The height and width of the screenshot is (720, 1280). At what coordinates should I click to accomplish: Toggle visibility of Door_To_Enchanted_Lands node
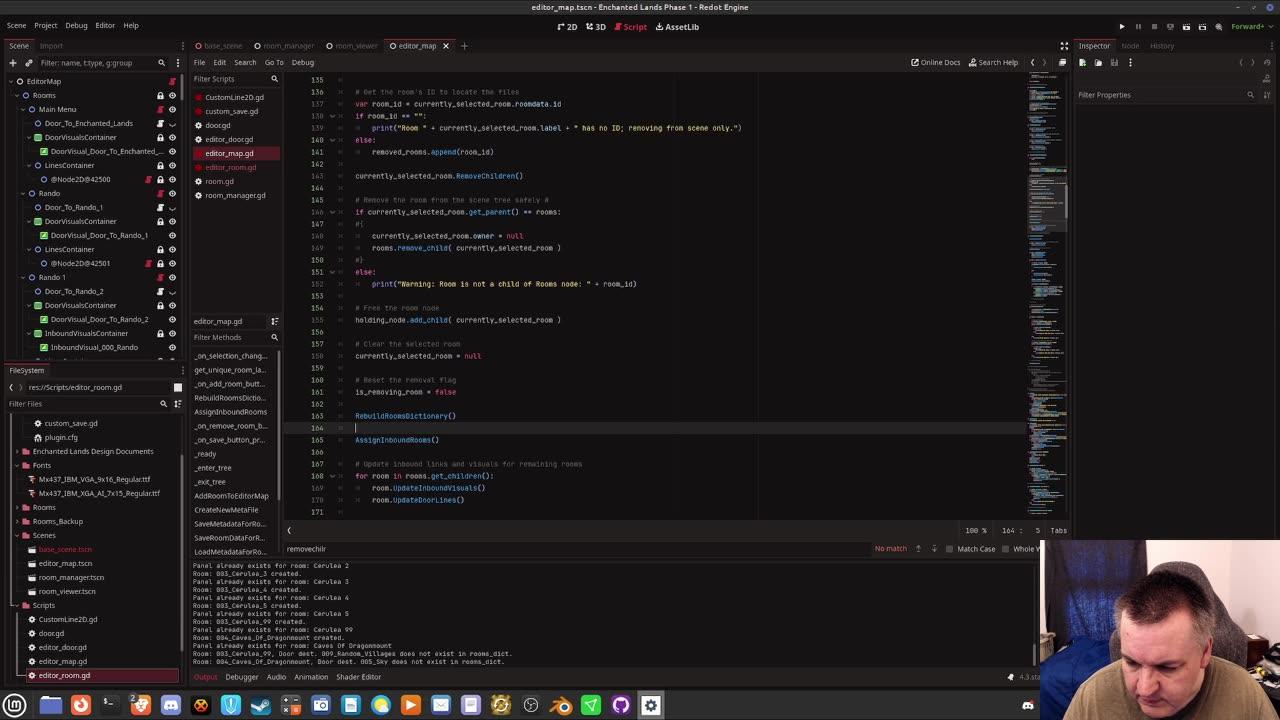pyautogui.click(x=172, y=123)
